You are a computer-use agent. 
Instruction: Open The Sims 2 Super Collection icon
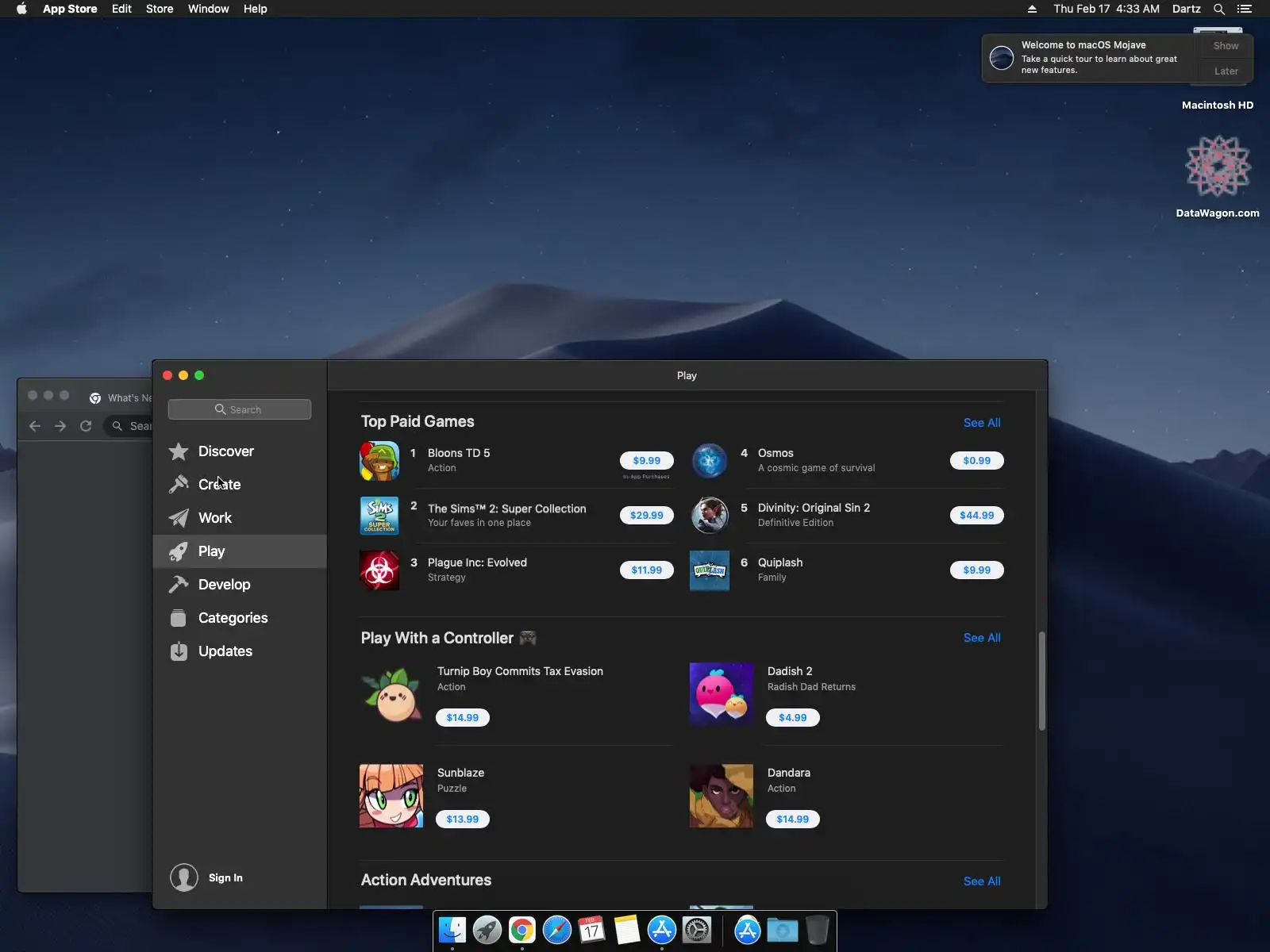[379, 516]
